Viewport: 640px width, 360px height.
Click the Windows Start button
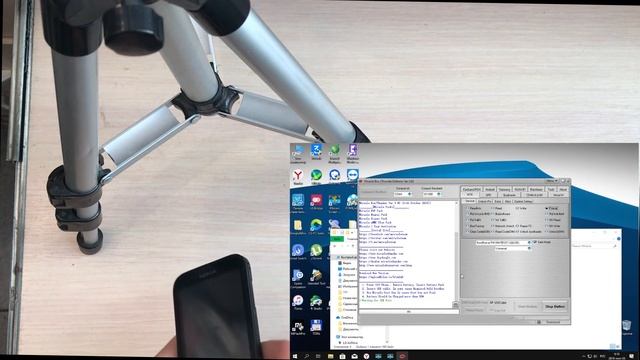[x=295, y=356]
